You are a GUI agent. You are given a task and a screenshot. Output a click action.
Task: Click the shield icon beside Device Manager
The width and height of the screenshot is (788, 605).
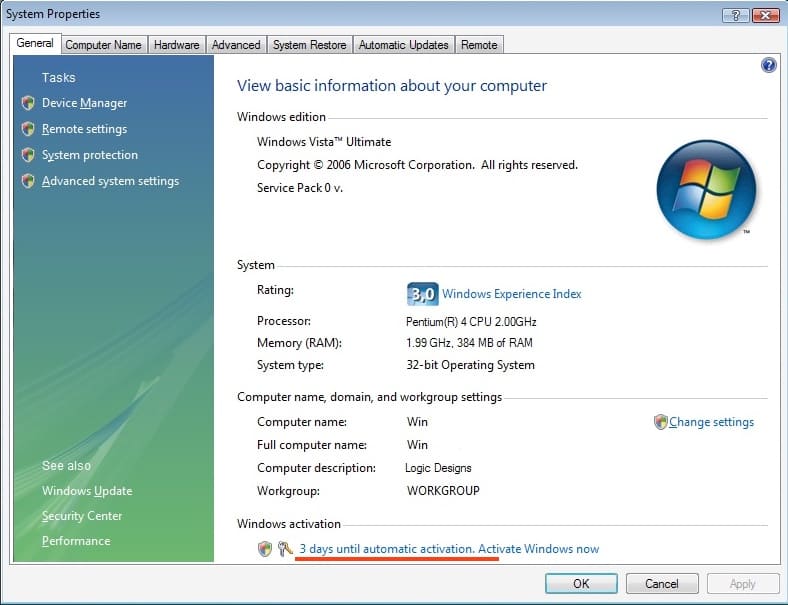click(28, 103)
